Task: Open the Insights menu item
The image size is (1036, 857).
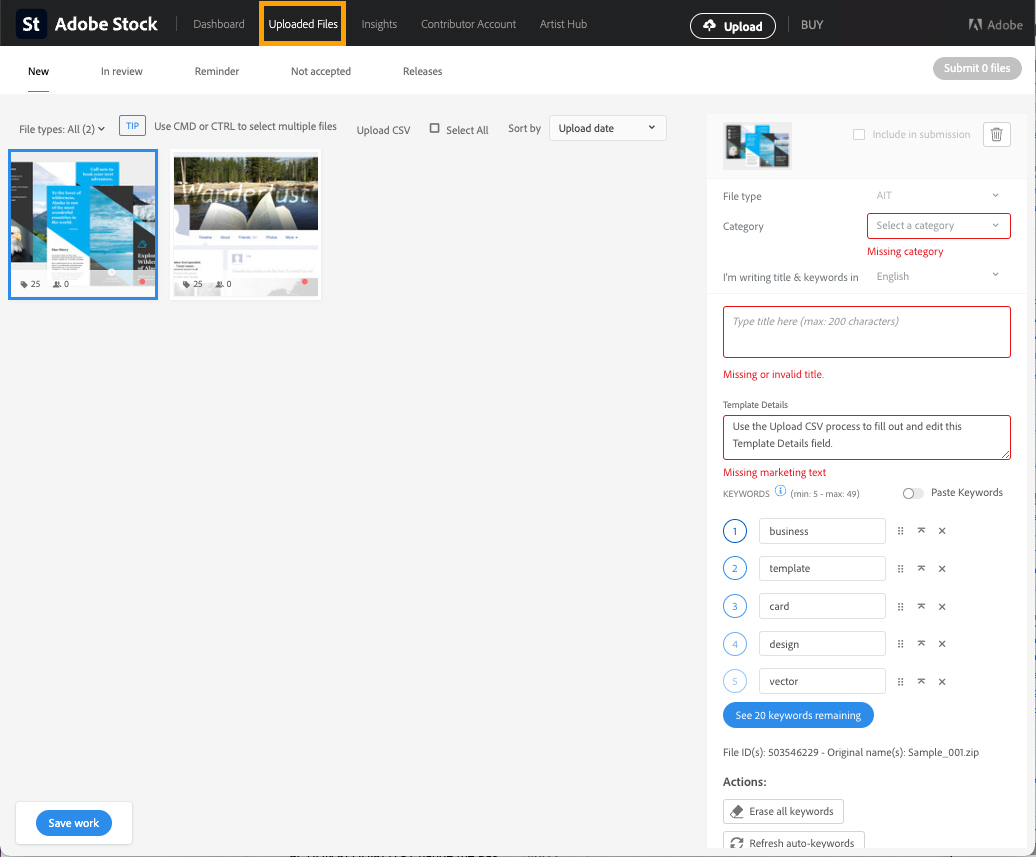Action: (379, 24)
